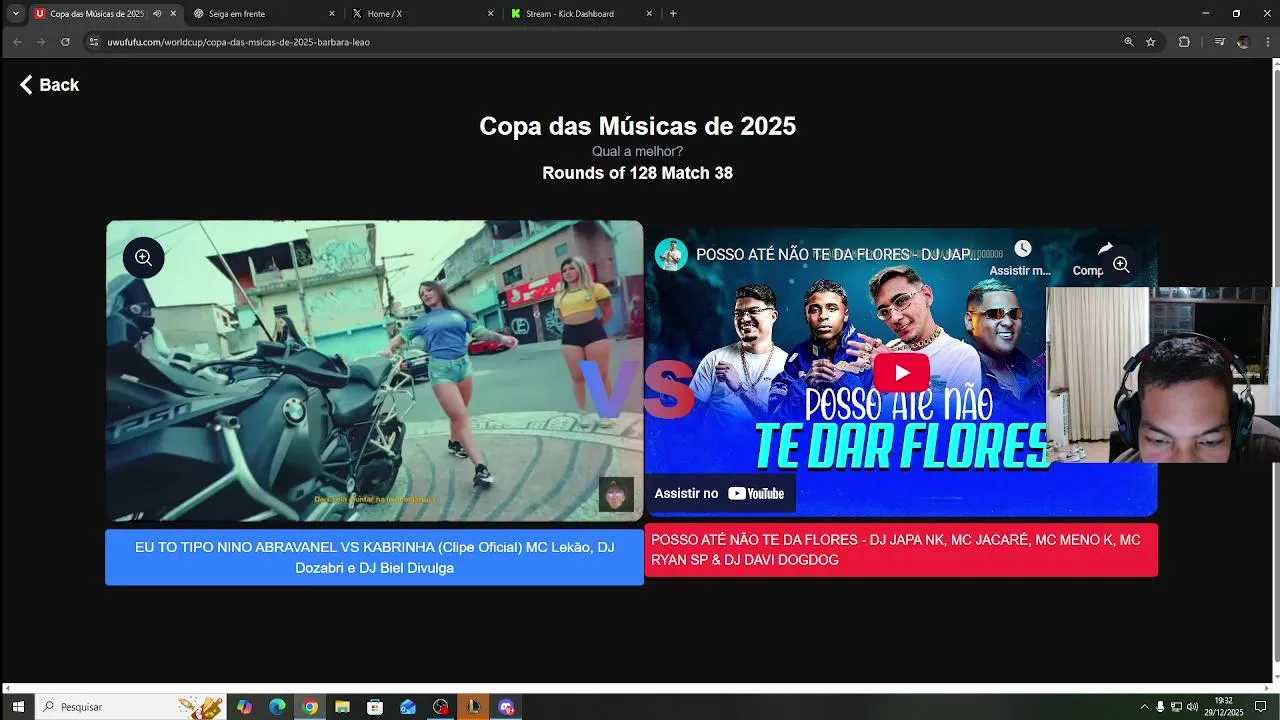Navigate forward with browser forward arrow
This screenshot has height=720, width=1280.
click(x=41, y=42)
